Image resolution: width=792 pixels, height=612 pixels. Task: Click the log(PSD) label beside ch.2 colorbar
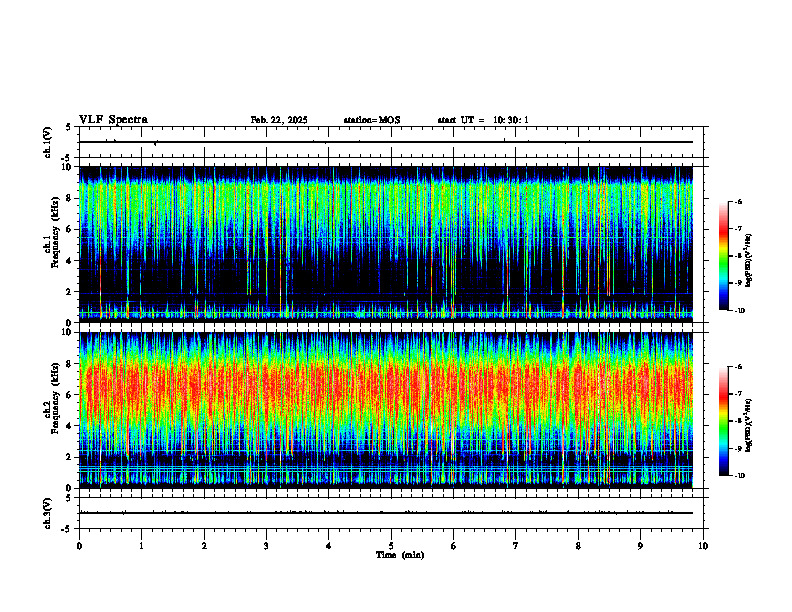(x=749, y=426)
